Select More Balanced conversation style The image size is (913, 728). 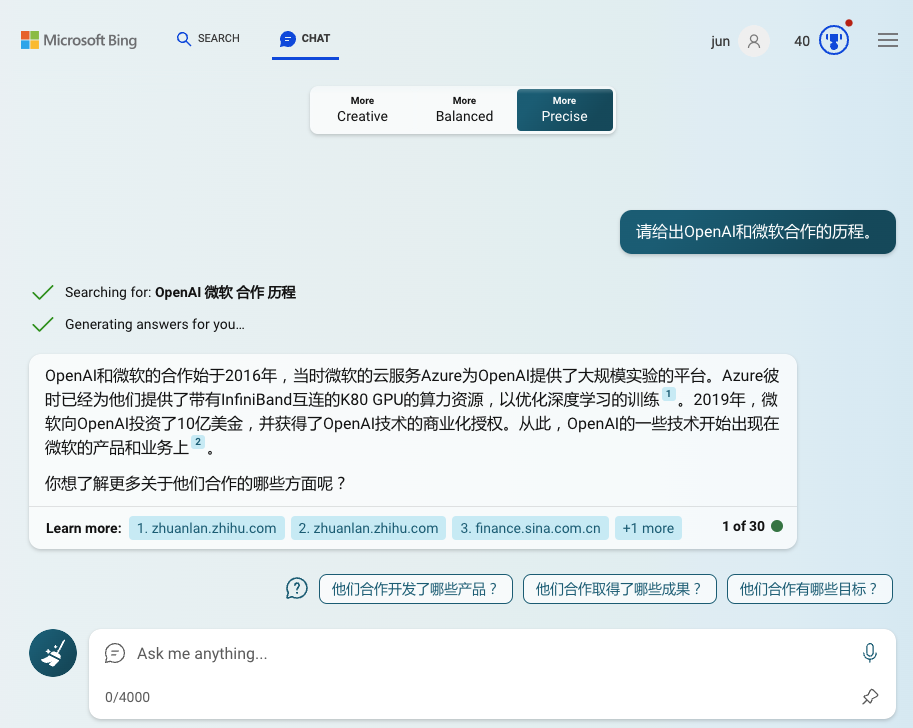tap(464, 110)
